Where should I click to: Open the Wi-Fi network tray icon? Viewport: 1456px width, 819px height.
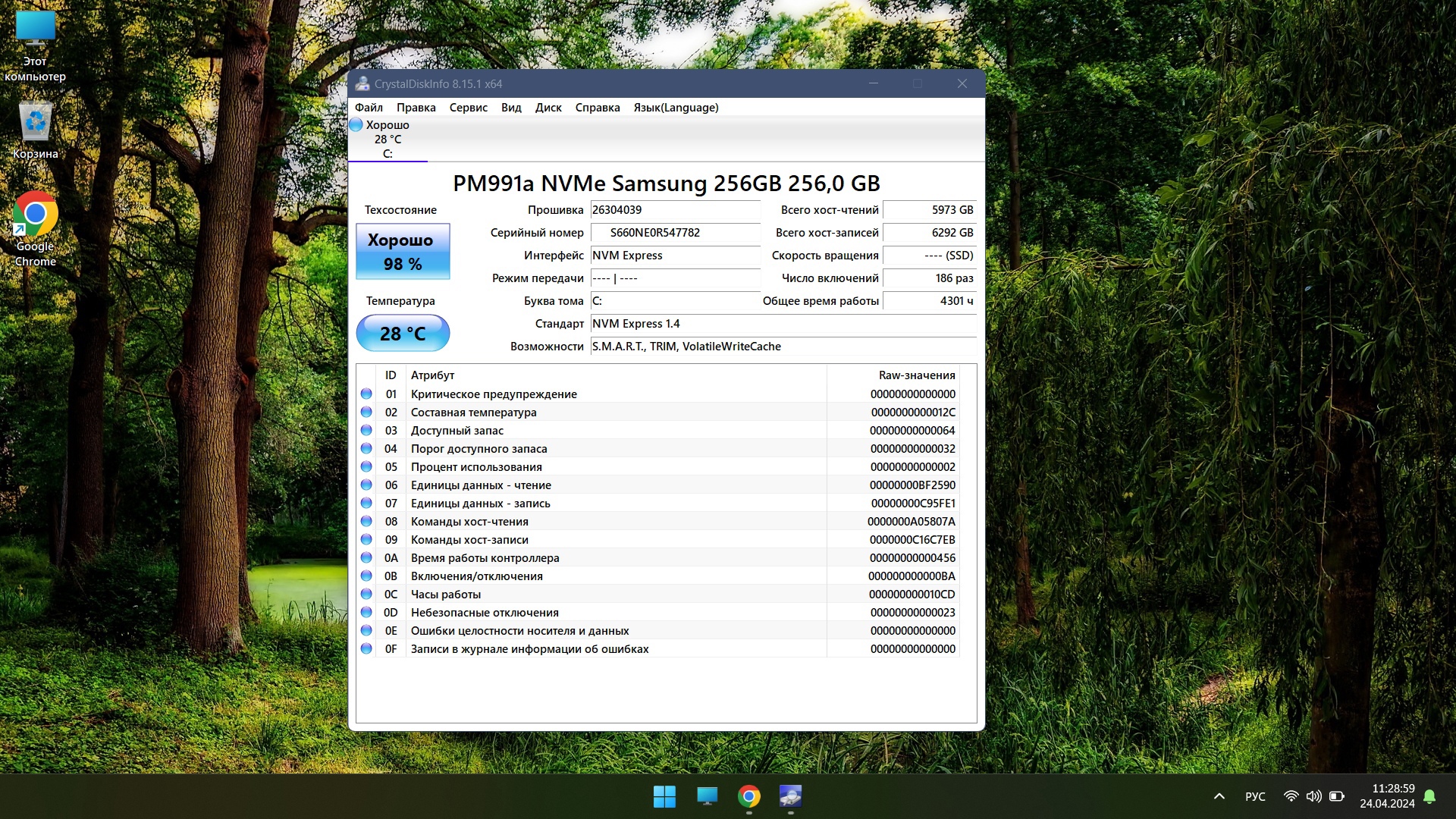[x=1291, y=796]
